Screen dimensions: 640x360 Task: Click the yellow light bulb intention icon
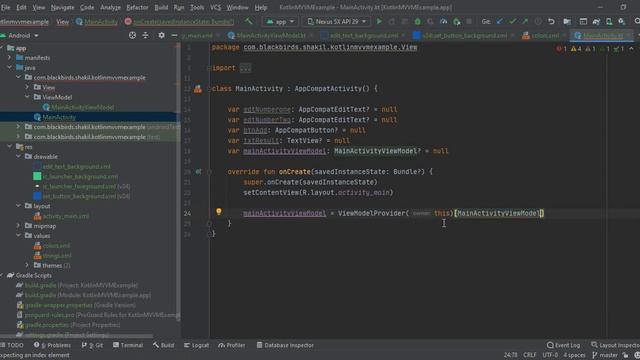point(219,211)
